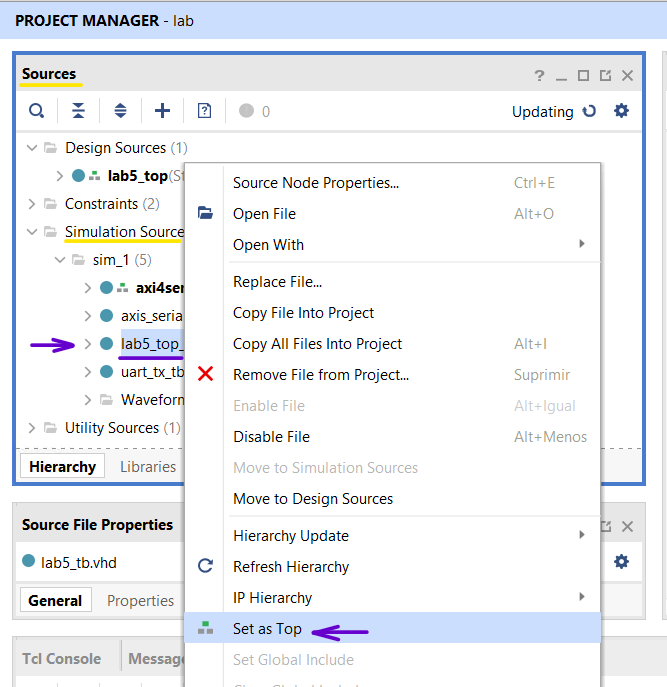Viewport: 667px width, 687px height.
Task: Select uart_tx_tb in simulation sources tree
Action: click(x=152, y=372)
